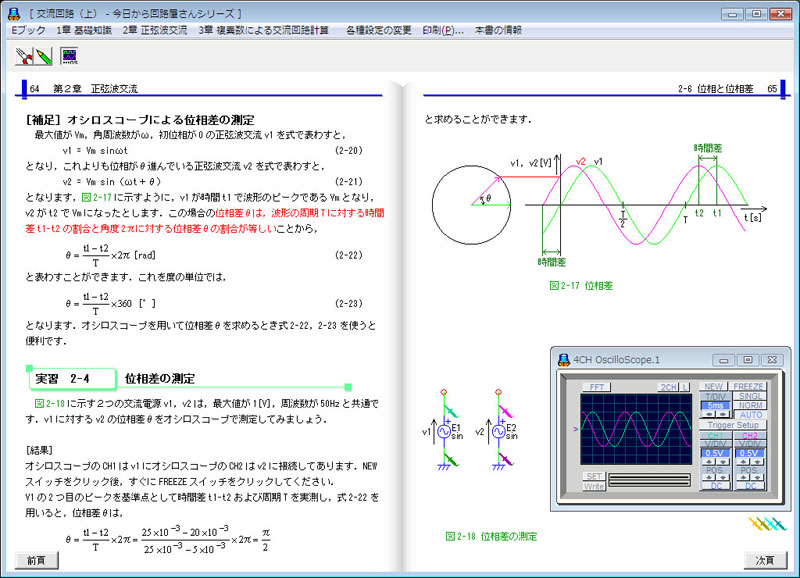This screenshot has height=578, width=800.
Task: Click the phasor circle diagram in figure 2-17
Action: [471, 205]
